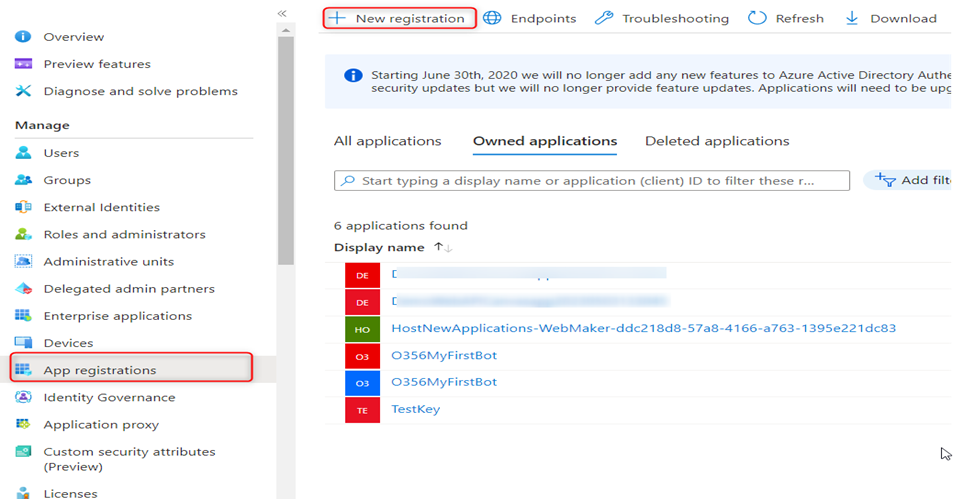
Task: Click the Groups people icon
Action: click(x=23, y=180)
